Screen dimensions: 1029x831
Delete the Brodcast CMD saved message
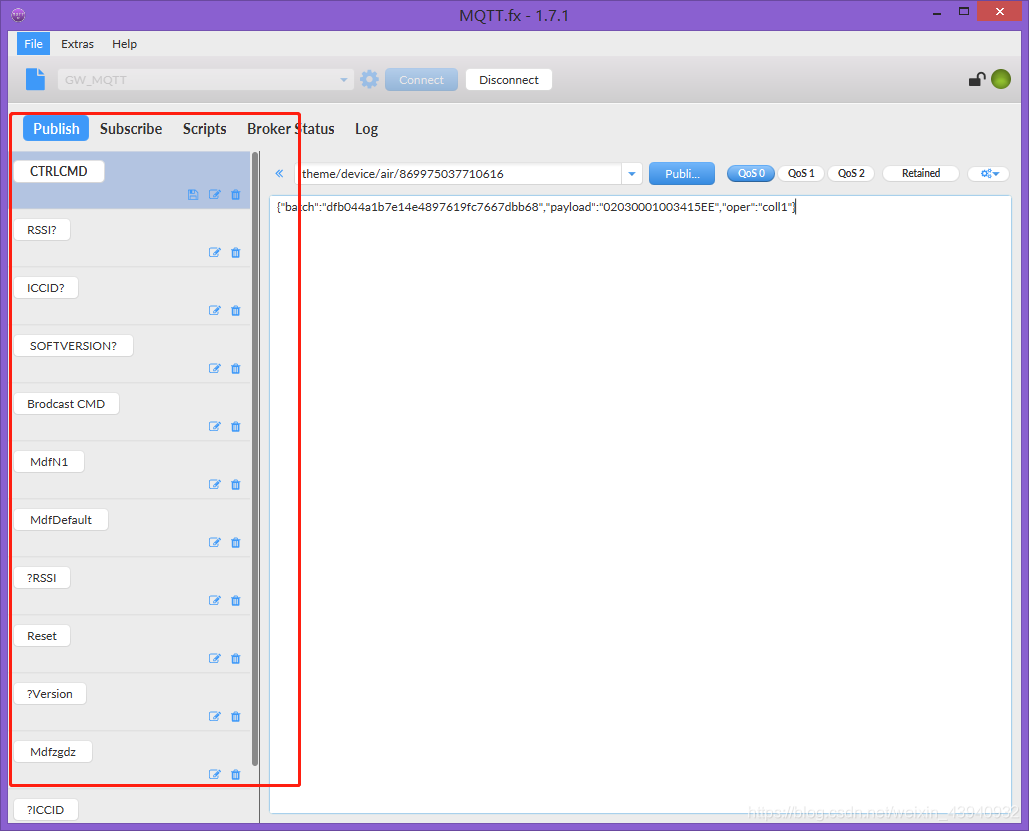point(236,427)
